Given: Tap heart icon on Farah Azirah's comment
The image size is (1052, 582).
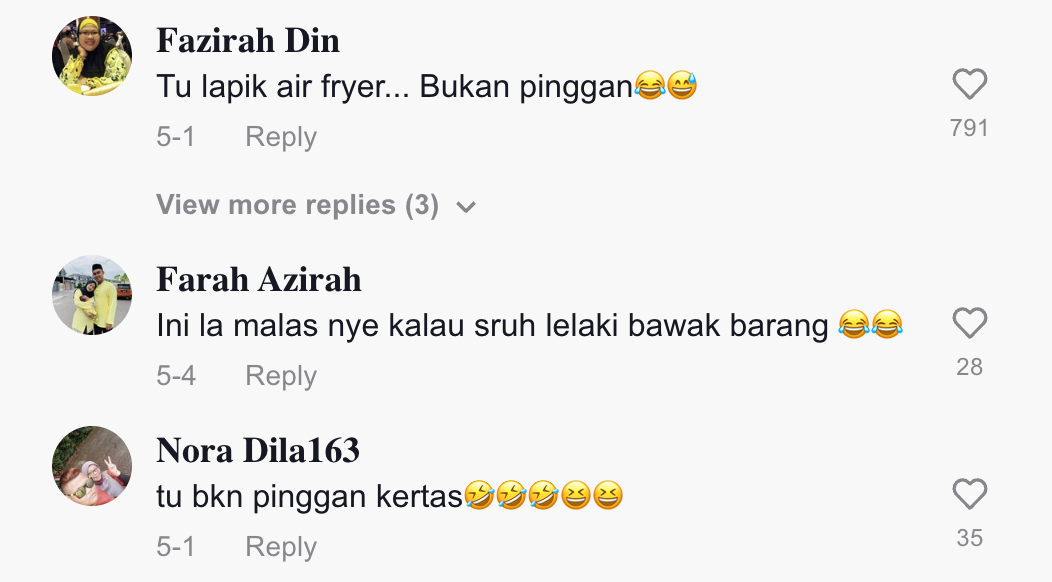Looking at the screenshot, I should coord(969,324).
